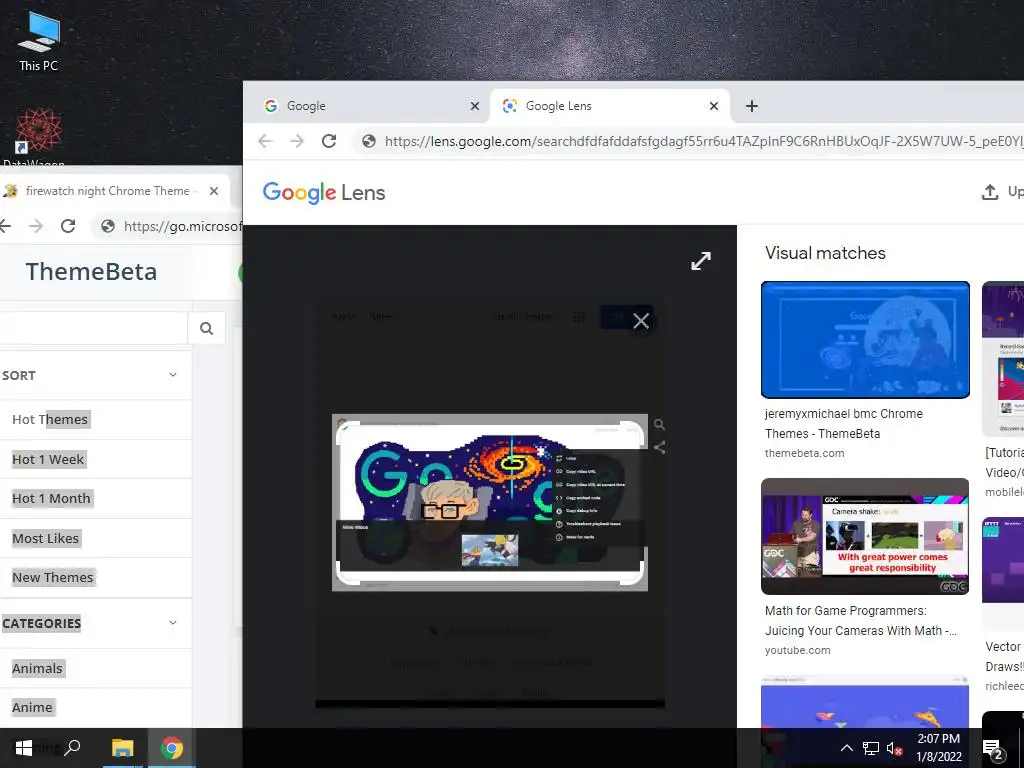Go back in Google Lens window
The height and width of the screenshot is (768, 1024).
pos(265,141)
